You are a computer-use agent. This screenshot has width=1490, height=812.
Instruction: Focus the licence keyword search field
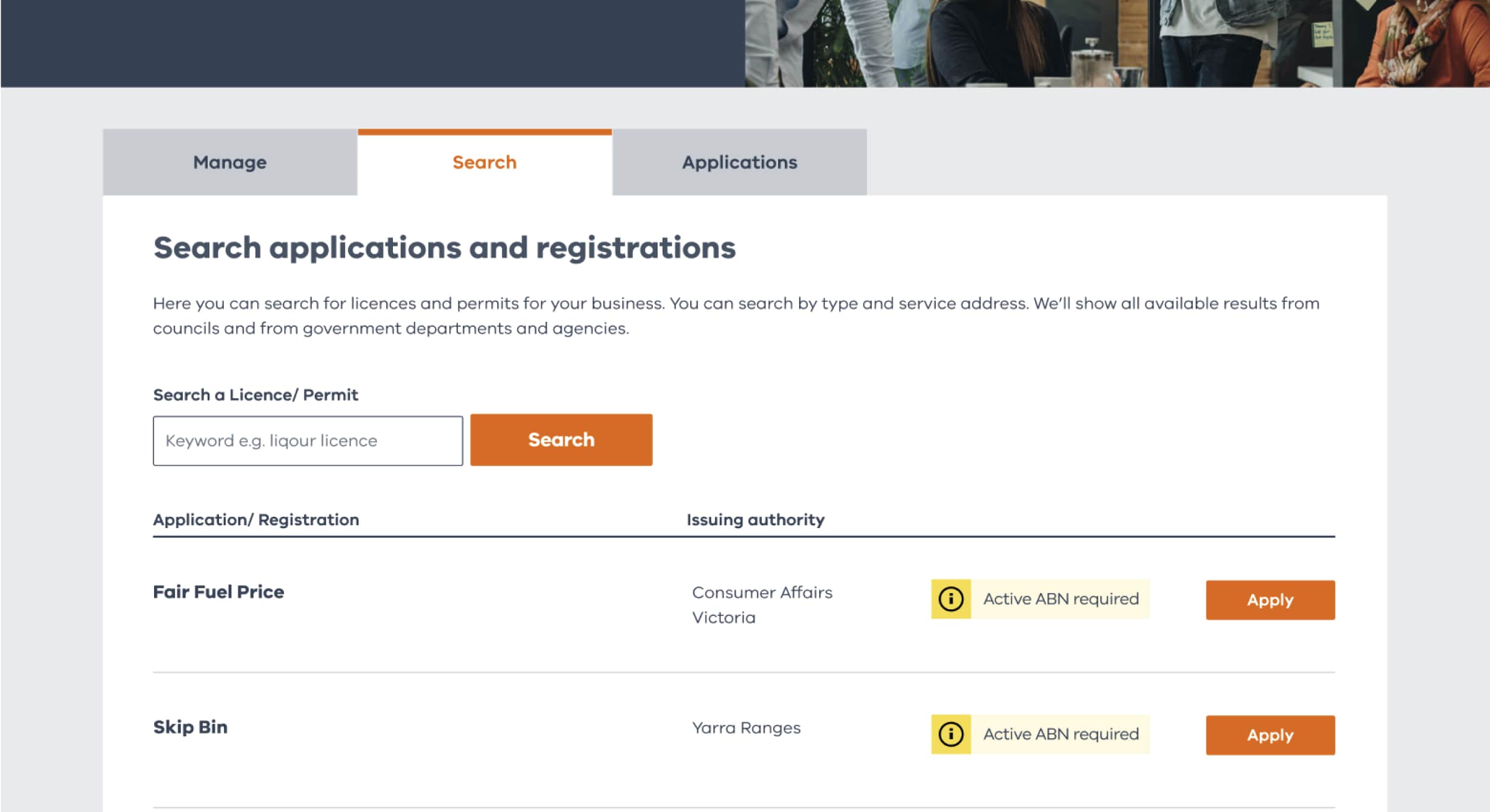coord(308,441)
